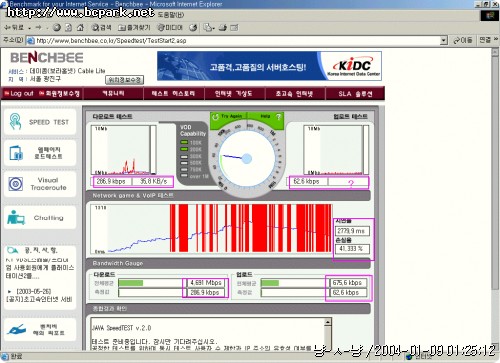The height and width of the screenshot is (363, 500).
Task: Click the Print toolbar icon
Action: [x=223, y=28]
